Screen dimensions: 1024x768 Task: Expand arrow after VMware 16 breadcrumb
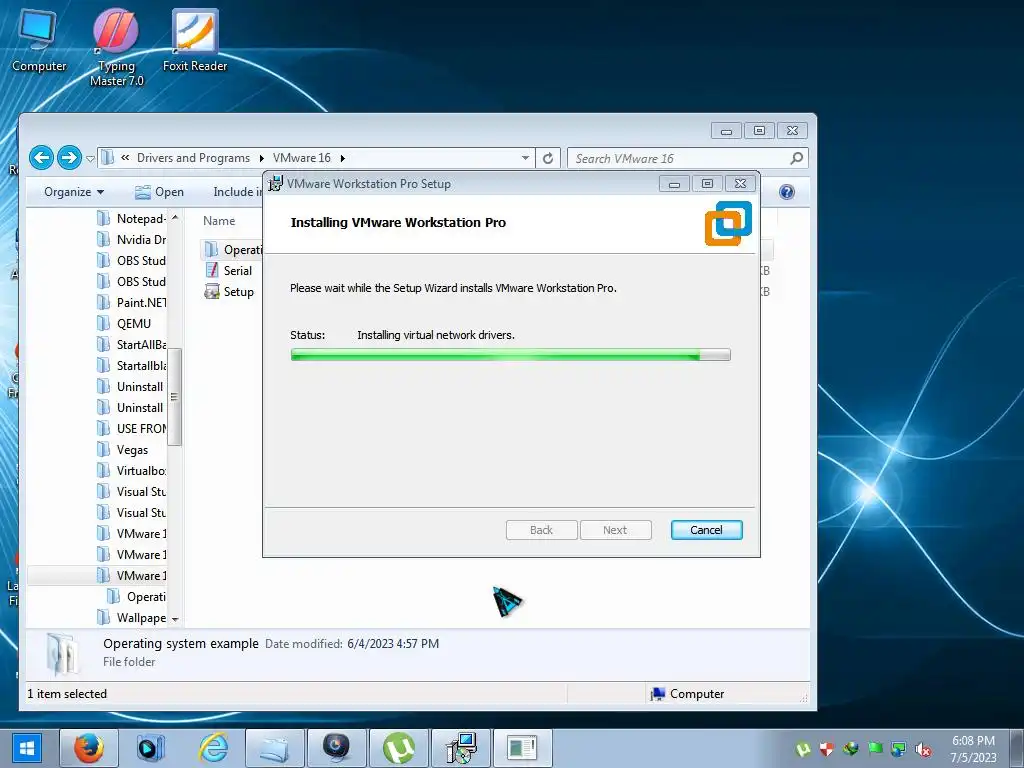click(342, 158)
